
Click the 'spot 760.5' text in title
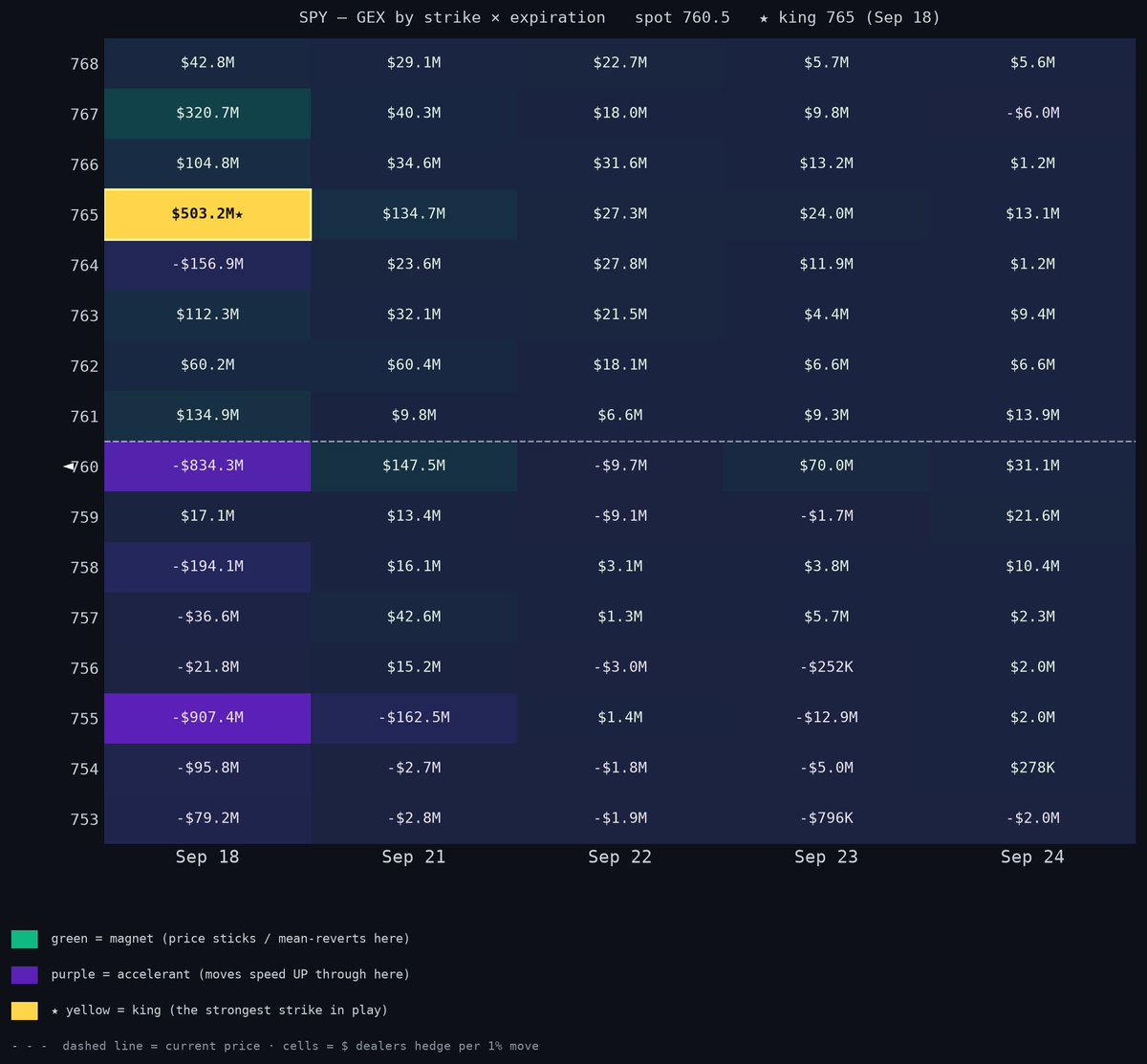coord(682,18)
